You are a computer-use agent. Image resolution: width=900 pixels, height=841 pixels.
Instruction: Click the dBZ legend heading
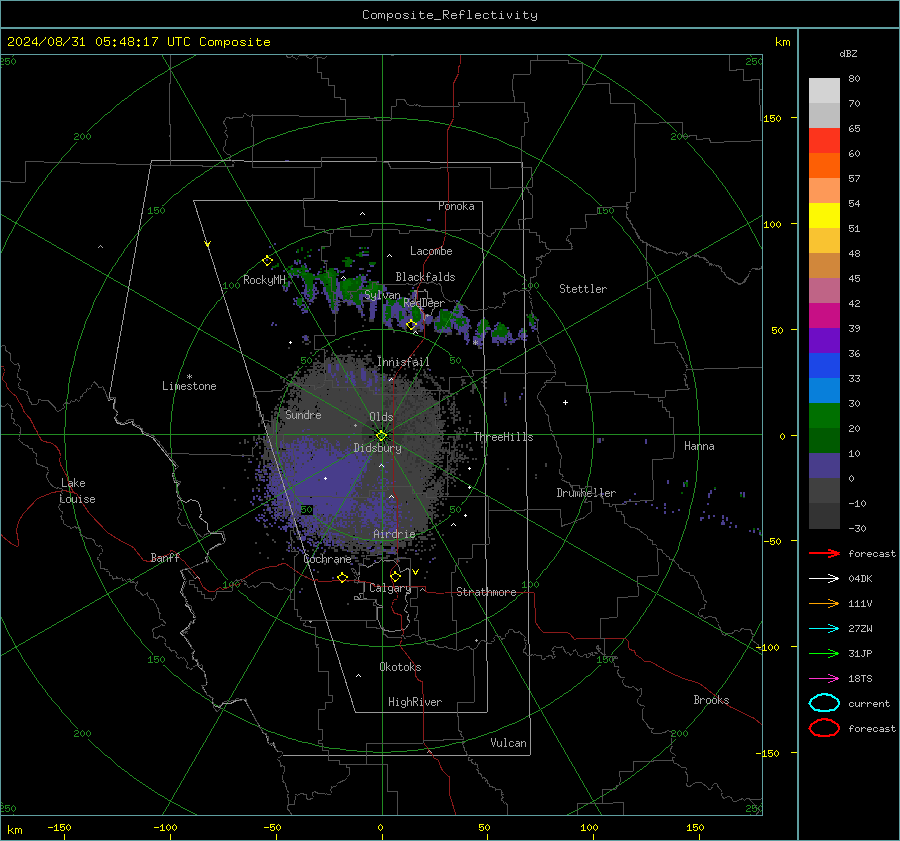click(x=848, y=53)
